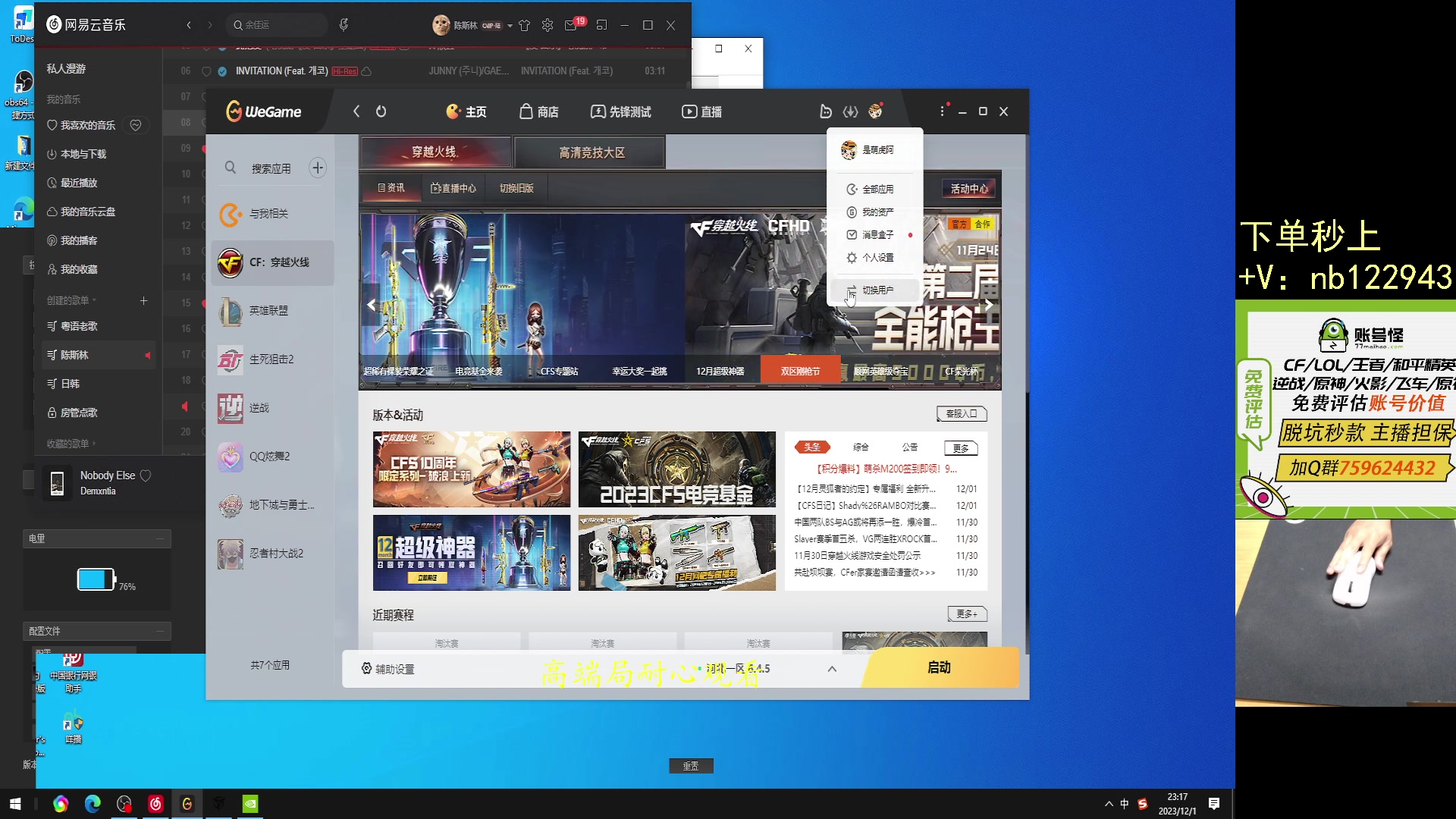This screenshot has height=819, width=1456.
Task: Refresh the WeGame page
Action: point(381,111)
